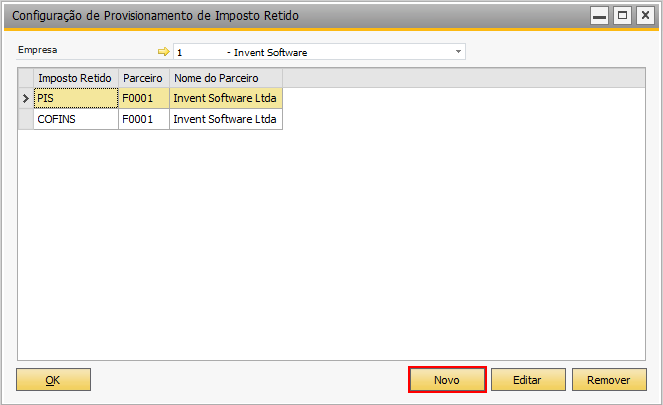Confirm with the OK button
This screenshot has width=663, height=405.
tap(53, 380)
